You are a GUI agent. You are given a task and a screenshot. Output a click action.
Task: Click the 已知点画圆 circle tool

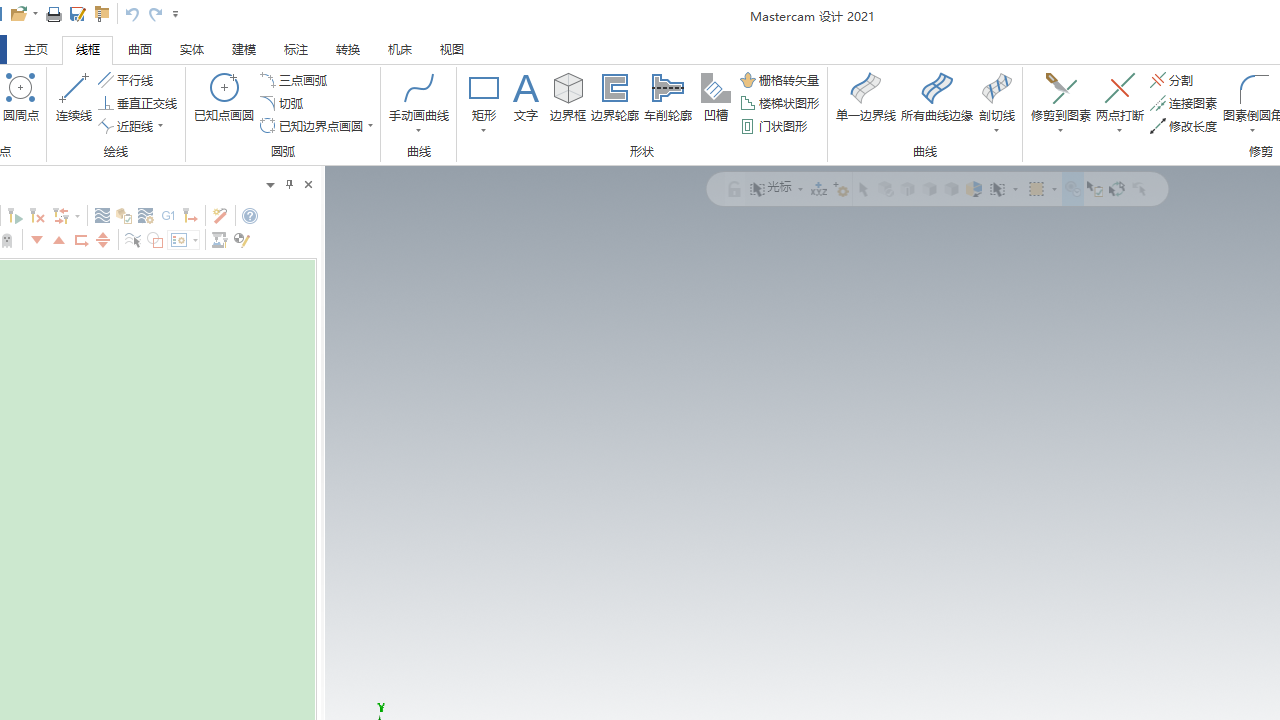click(224, 98)
